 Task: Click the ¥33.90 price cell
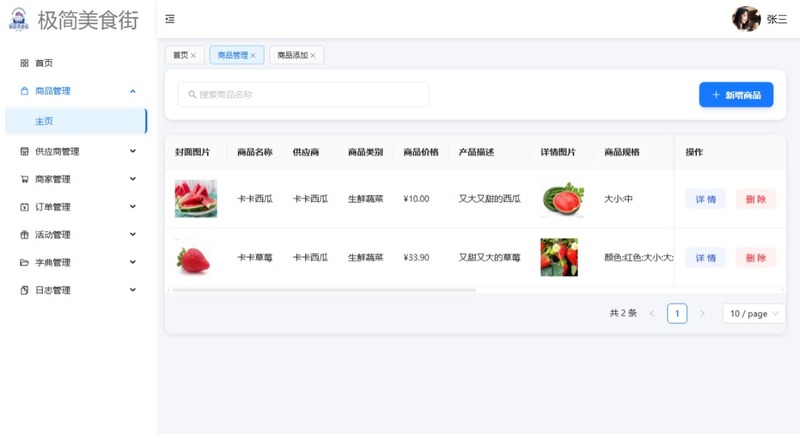[x=416, y=258]
